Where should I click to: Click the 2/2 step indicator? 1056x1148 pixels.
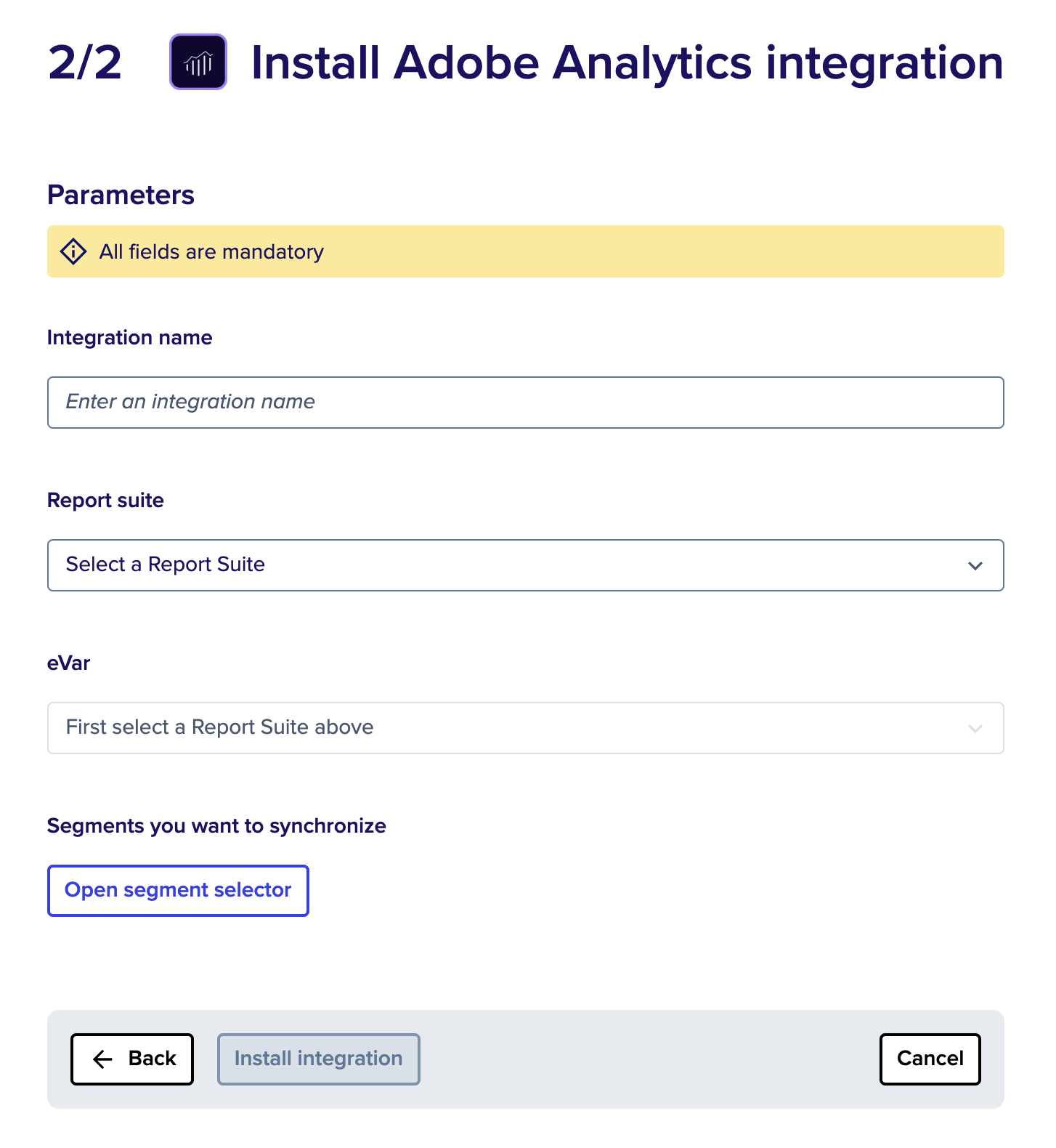(85, 62)
